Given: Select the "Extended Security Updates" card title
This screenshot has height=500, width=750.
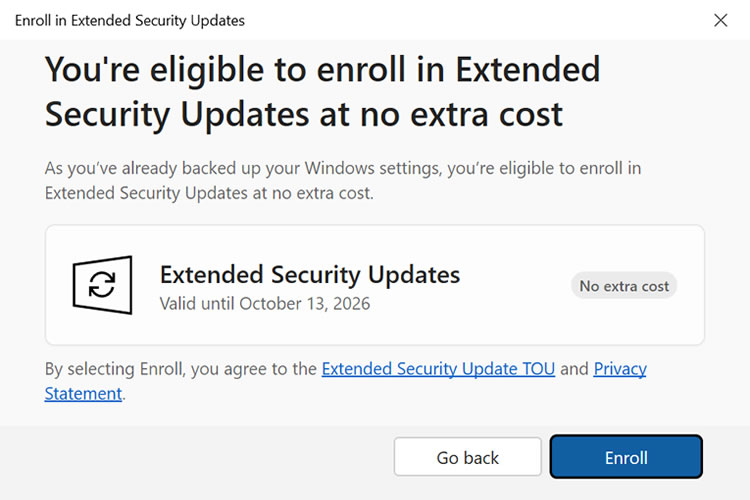Looking at the screenshot, I should 310,274.
